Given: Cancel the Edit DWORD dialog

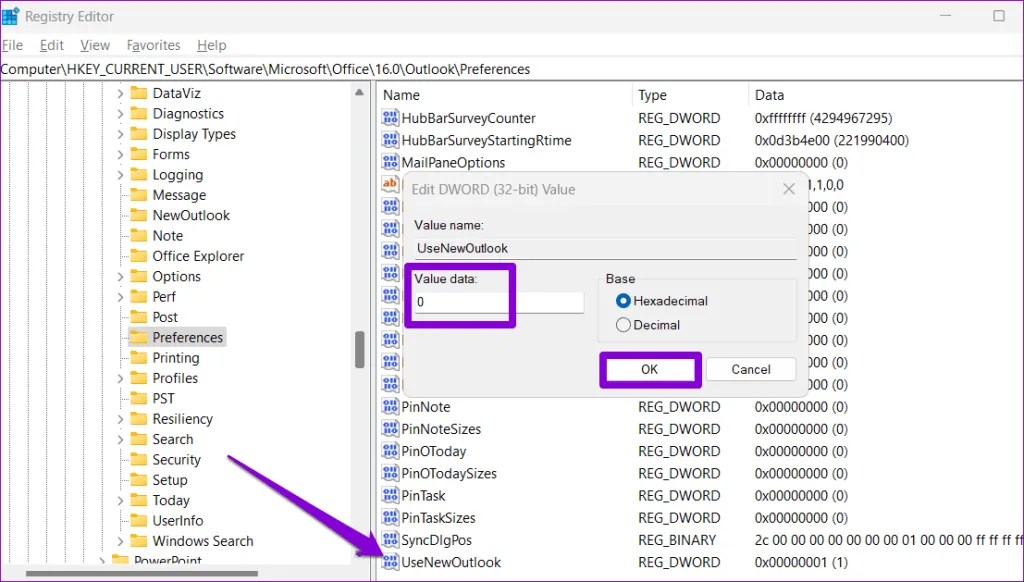Looking at the screenshot, I should pos(751,369).
